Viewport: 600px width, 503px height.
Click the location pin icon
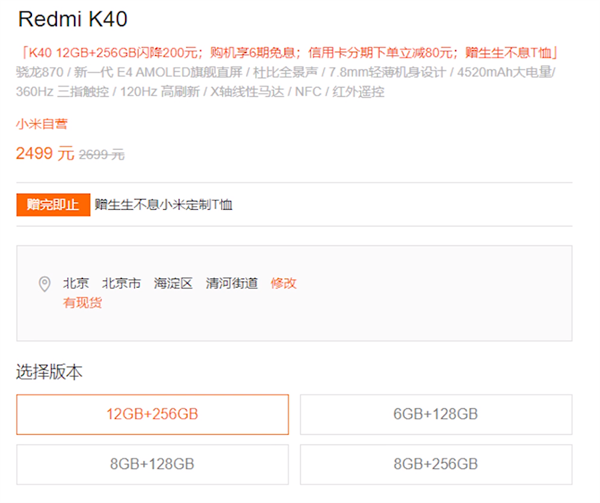(x=45, y=284)
